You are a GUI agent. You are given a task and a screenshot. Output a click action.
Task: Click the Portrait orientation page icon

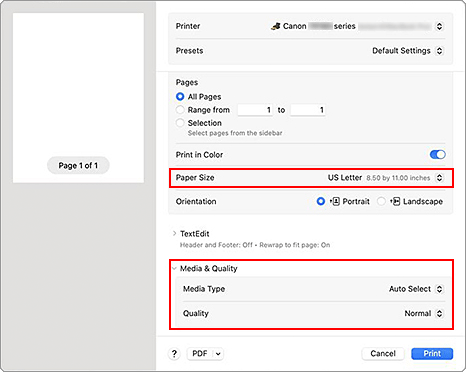[x=335, y=201]
